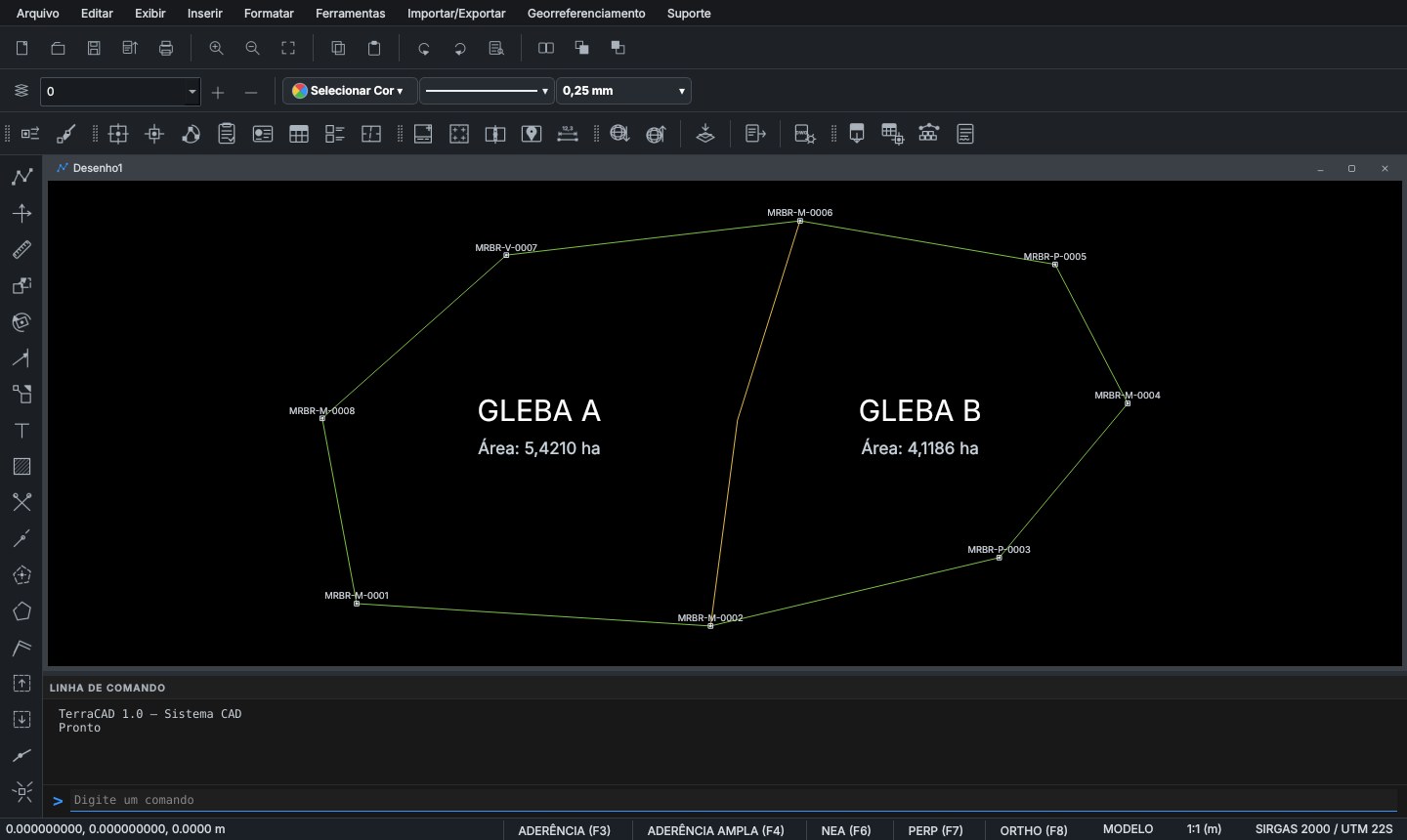Fit drawing to extents icon
Image resolution: width=1407 pixels, height=840 pixels.
(288, 48)
